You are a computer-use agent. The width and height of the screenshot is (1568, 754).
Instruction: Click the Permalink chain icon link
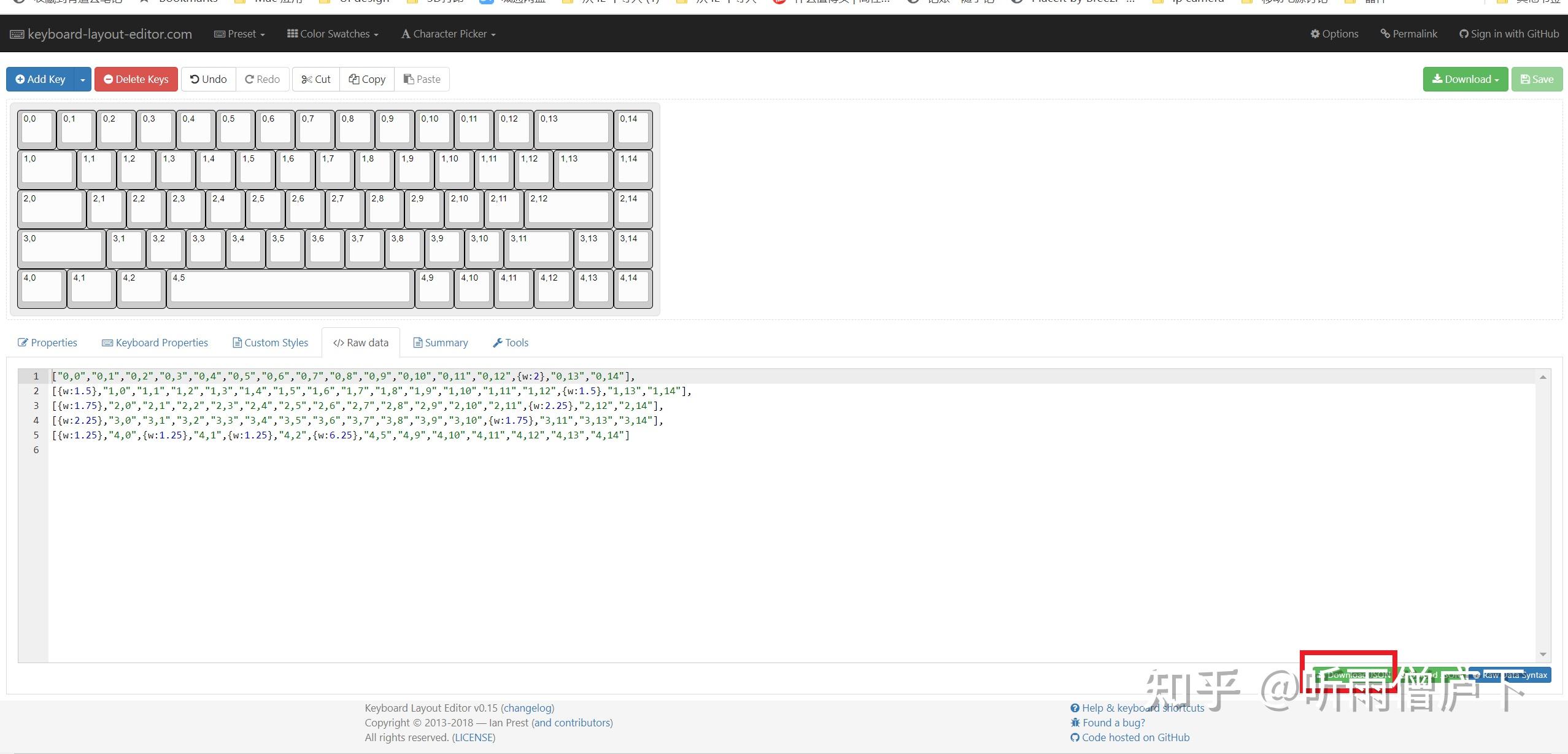pos(1408,34)
